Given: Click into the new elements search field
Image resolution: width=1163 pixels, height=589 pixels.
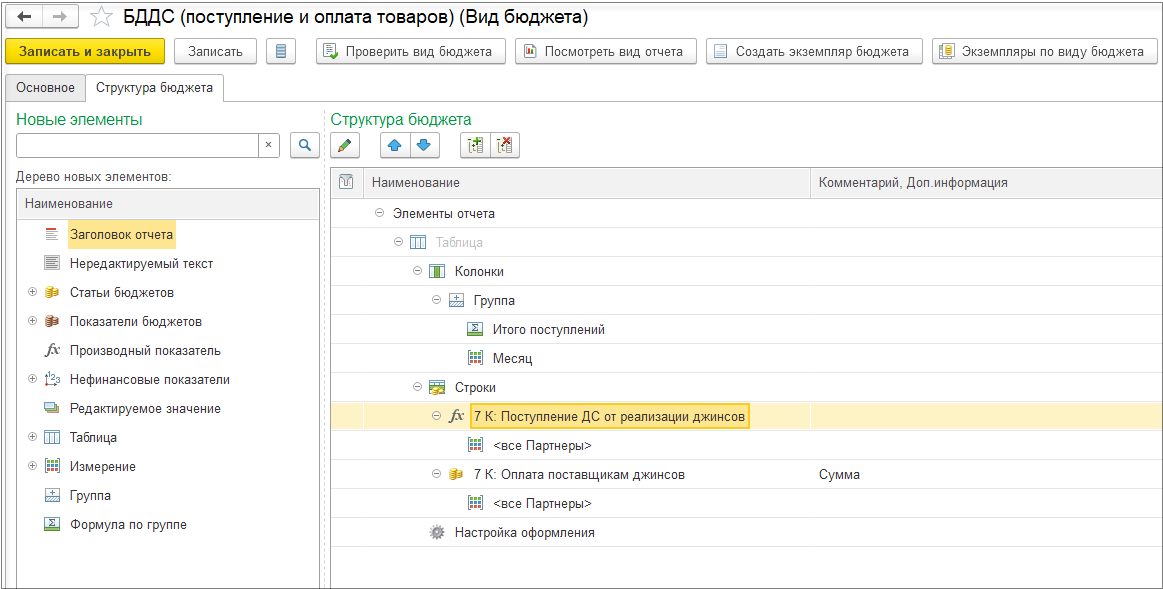Looking at the screenshot, I should coord(137,146).
